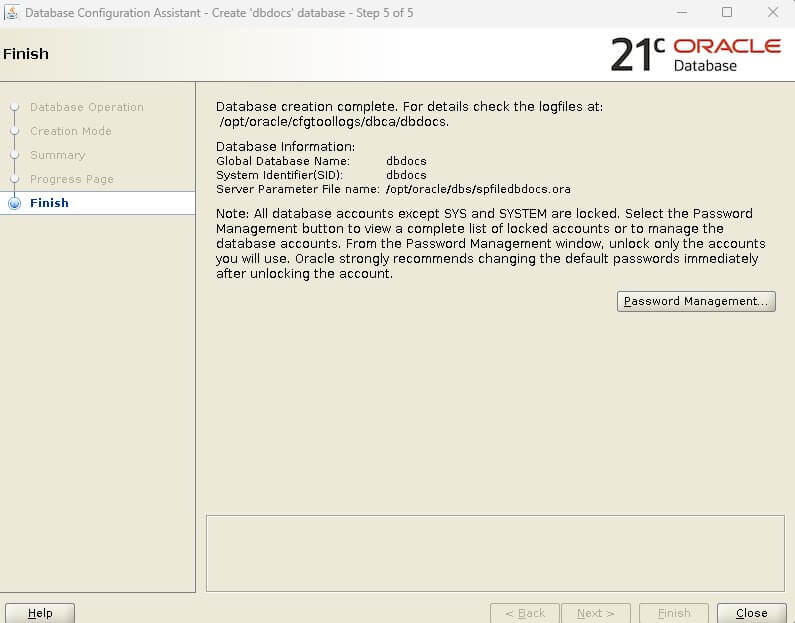The image size is (795, 623).
Task: Open the Password Management dialog
Action: 696,301
